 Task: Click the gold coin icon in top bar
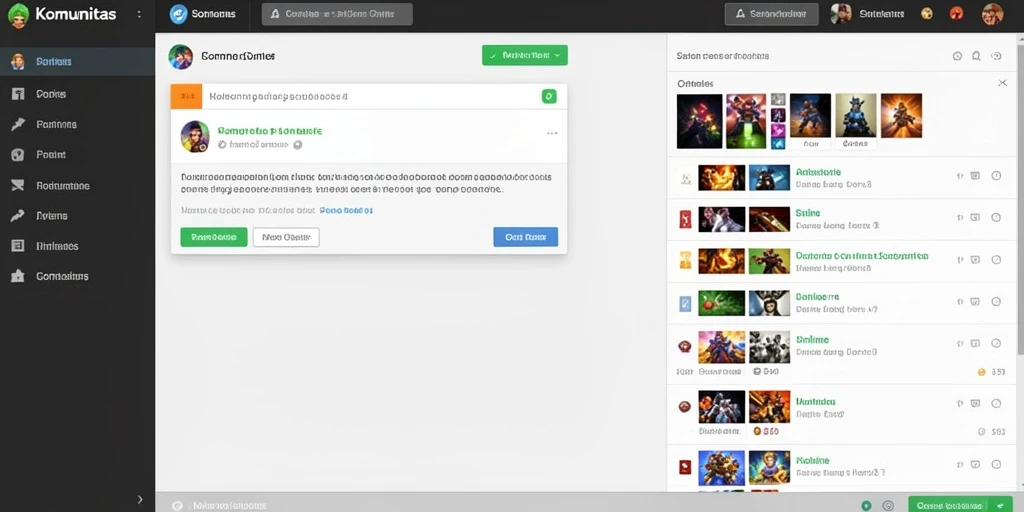(926, 13)
